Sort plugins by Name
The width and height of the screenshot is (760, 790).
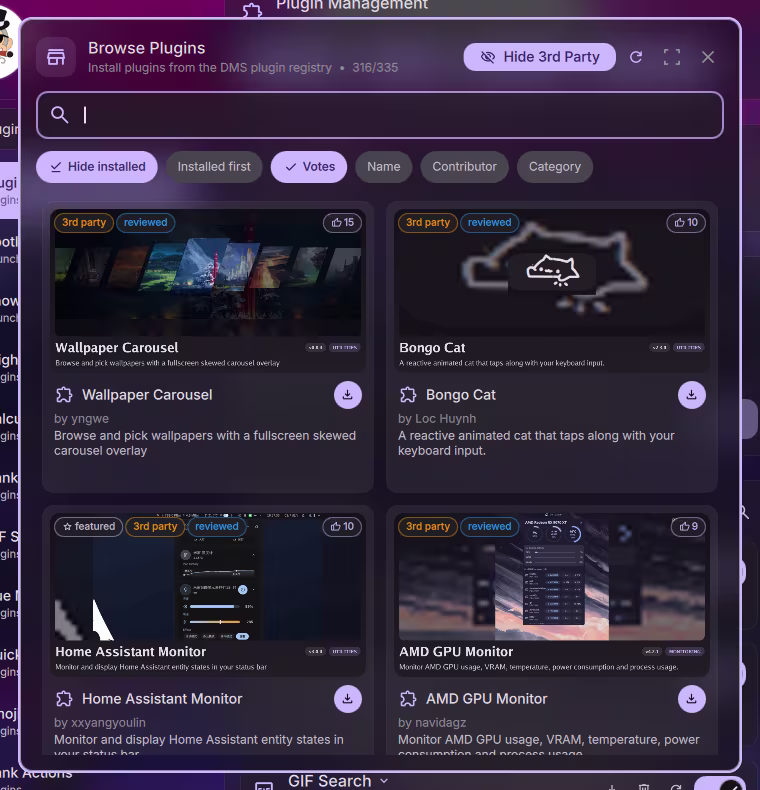pyautogui.click(x=384, y=167)
